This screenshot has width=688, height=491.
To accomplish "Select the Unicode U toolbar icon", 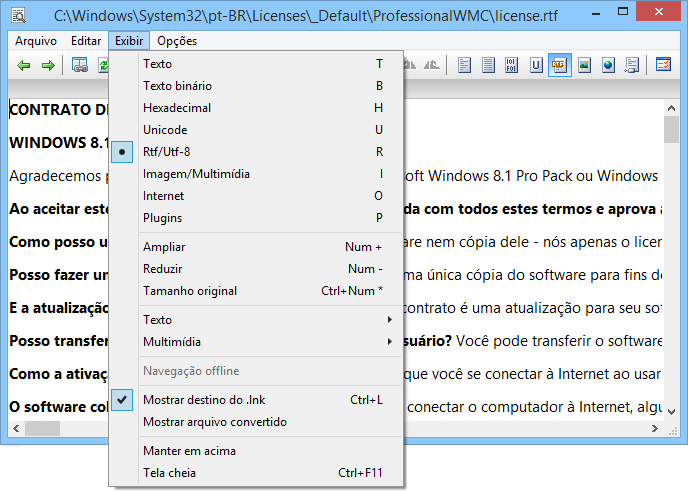I will pyautogui.click(x=535, y=65).
